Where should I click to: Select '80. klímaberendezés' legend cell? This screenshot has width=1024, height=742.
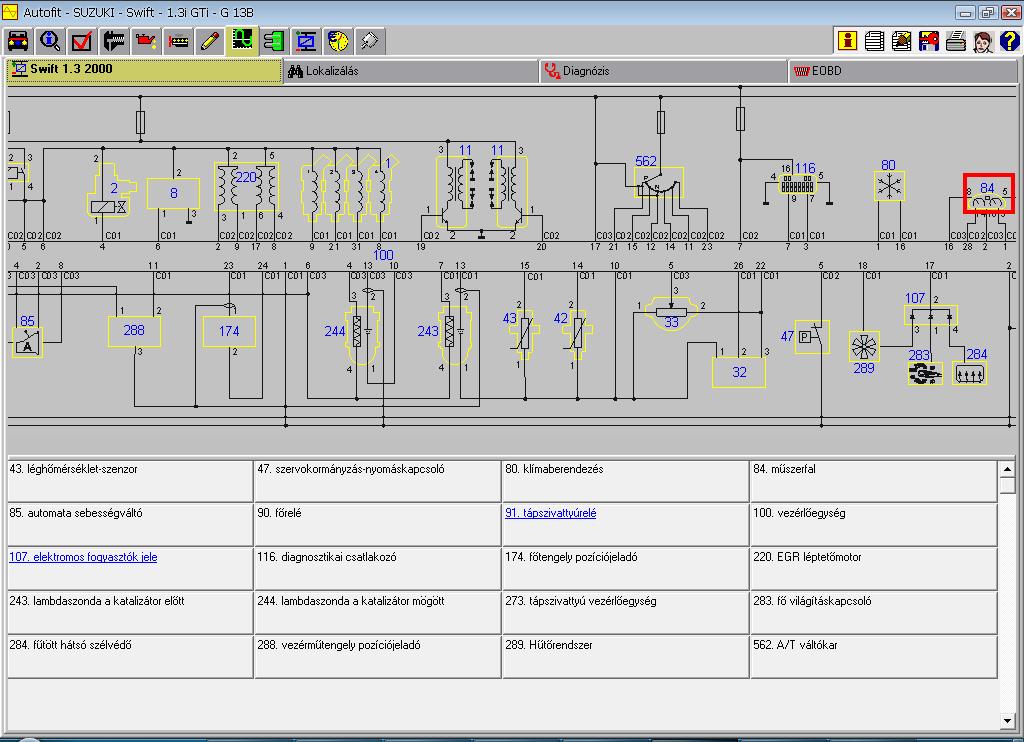click(x=626, y=481)
